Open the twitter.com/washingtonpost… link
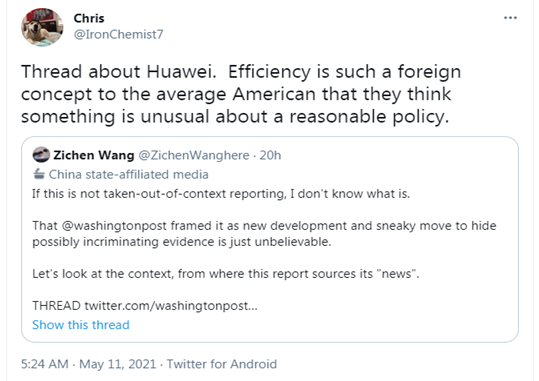The image size is (539, 381). point(171,305)
